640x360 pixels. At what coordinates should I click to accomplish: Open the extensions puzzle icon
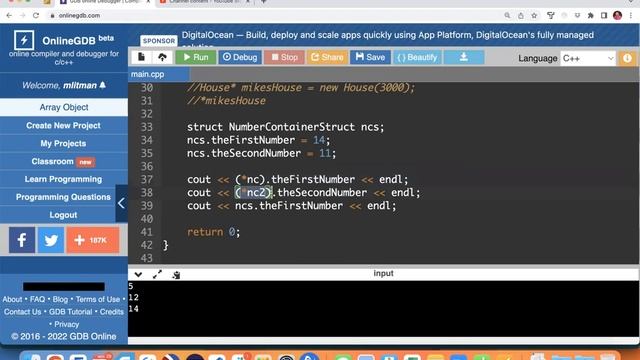[591, 16]
